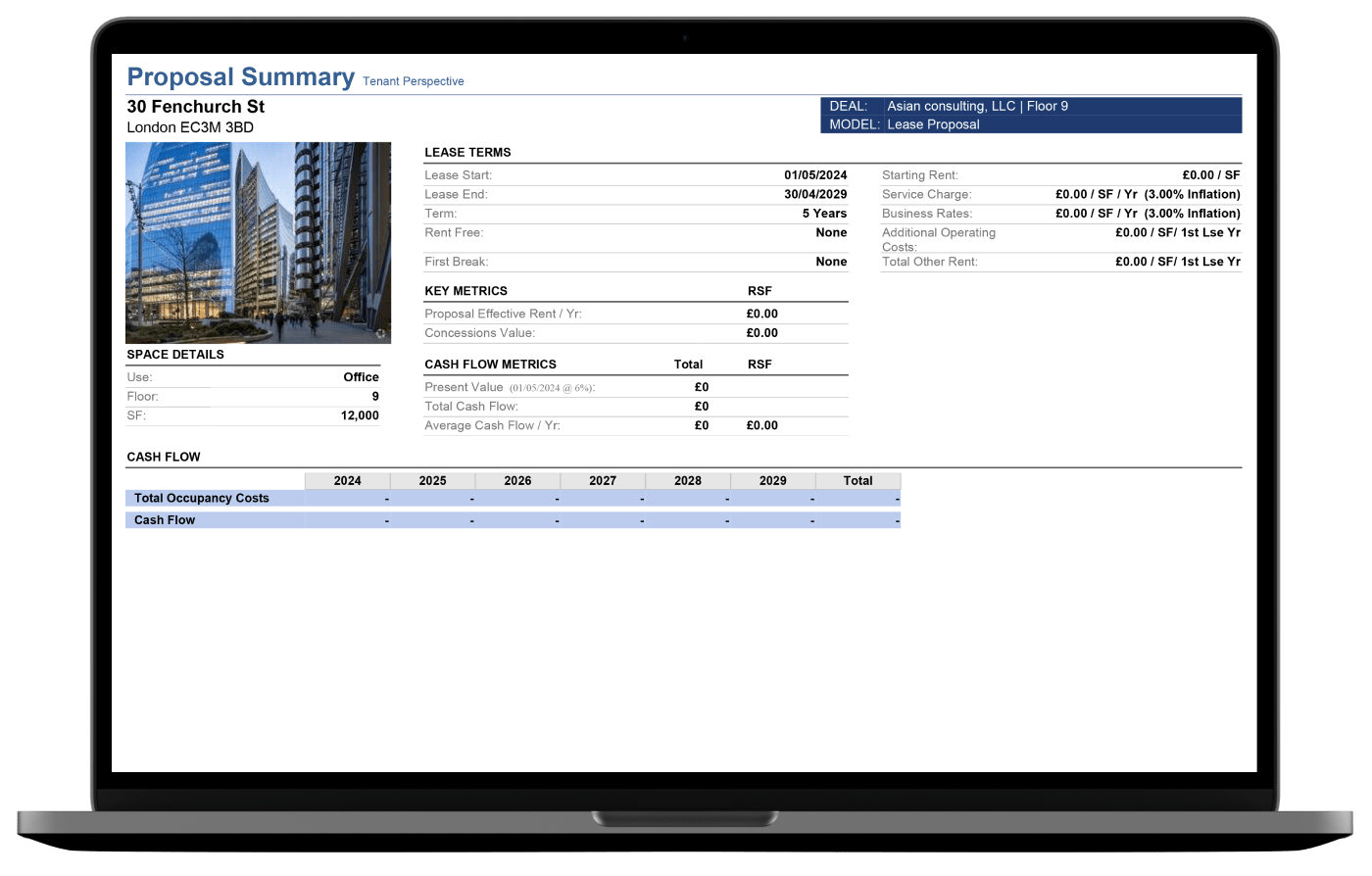Click the Proposal Effective Rent RSF value
This screenshot has height=876, width=1372.
point(761,314)
